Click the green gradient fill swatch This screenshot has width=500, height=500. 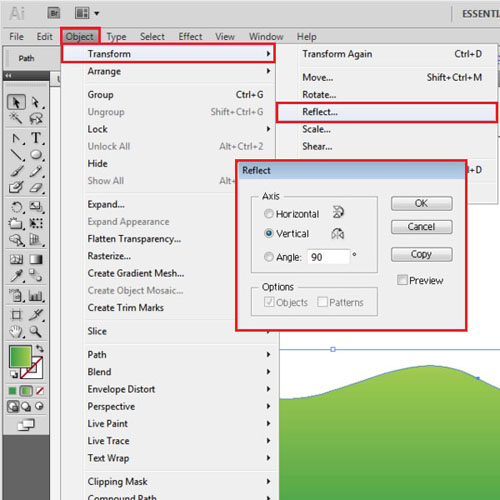20,356
